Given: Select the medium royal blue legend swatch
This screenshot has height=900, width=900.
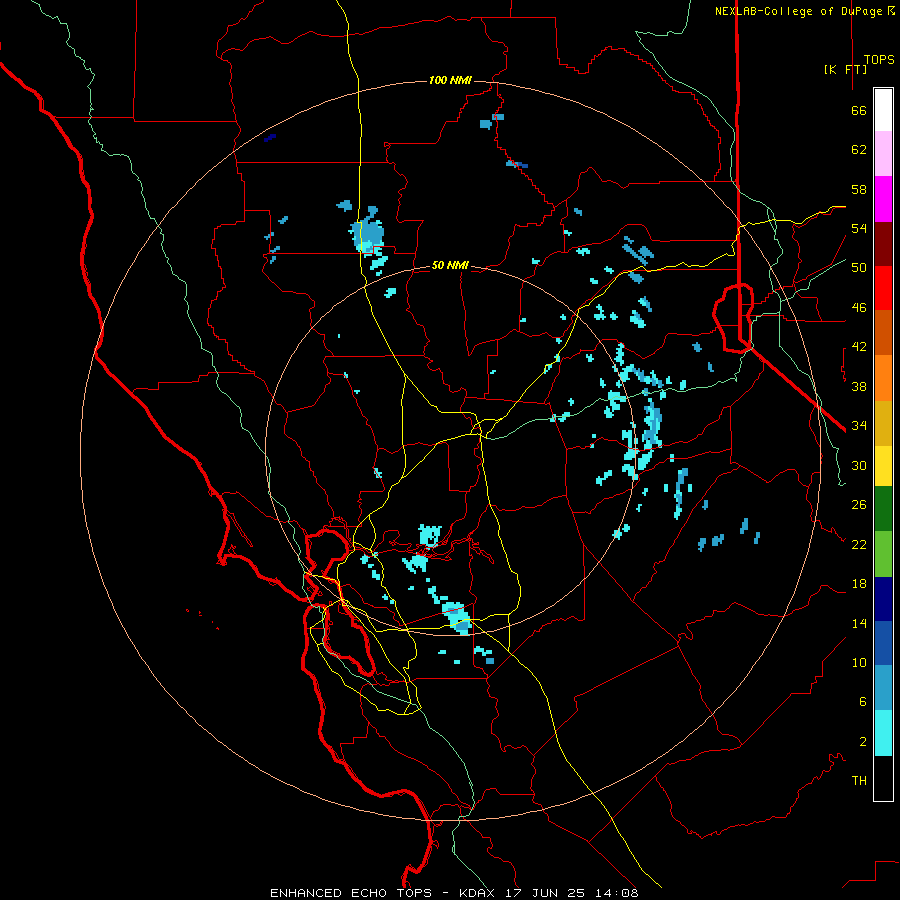Looking at the screenshot, I should click(x=883, y=643).
